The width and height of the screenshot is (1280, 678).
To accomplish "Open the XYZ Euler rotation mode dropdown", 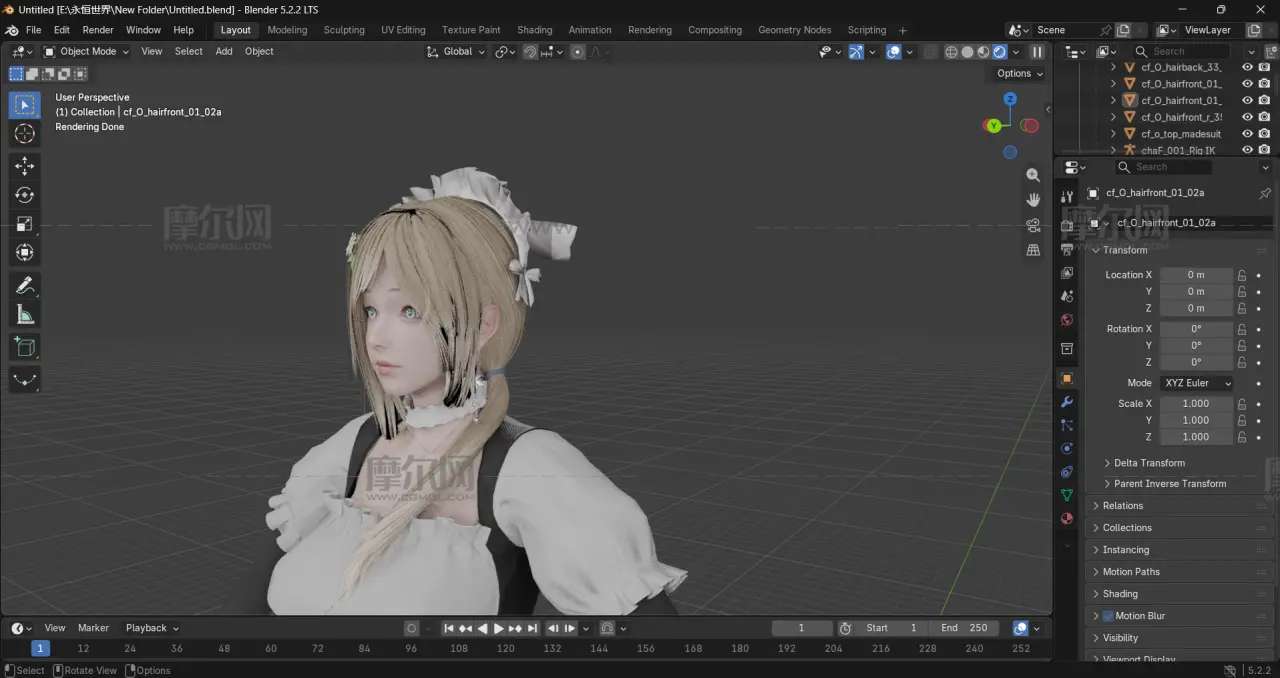I will pos(1196,383).
